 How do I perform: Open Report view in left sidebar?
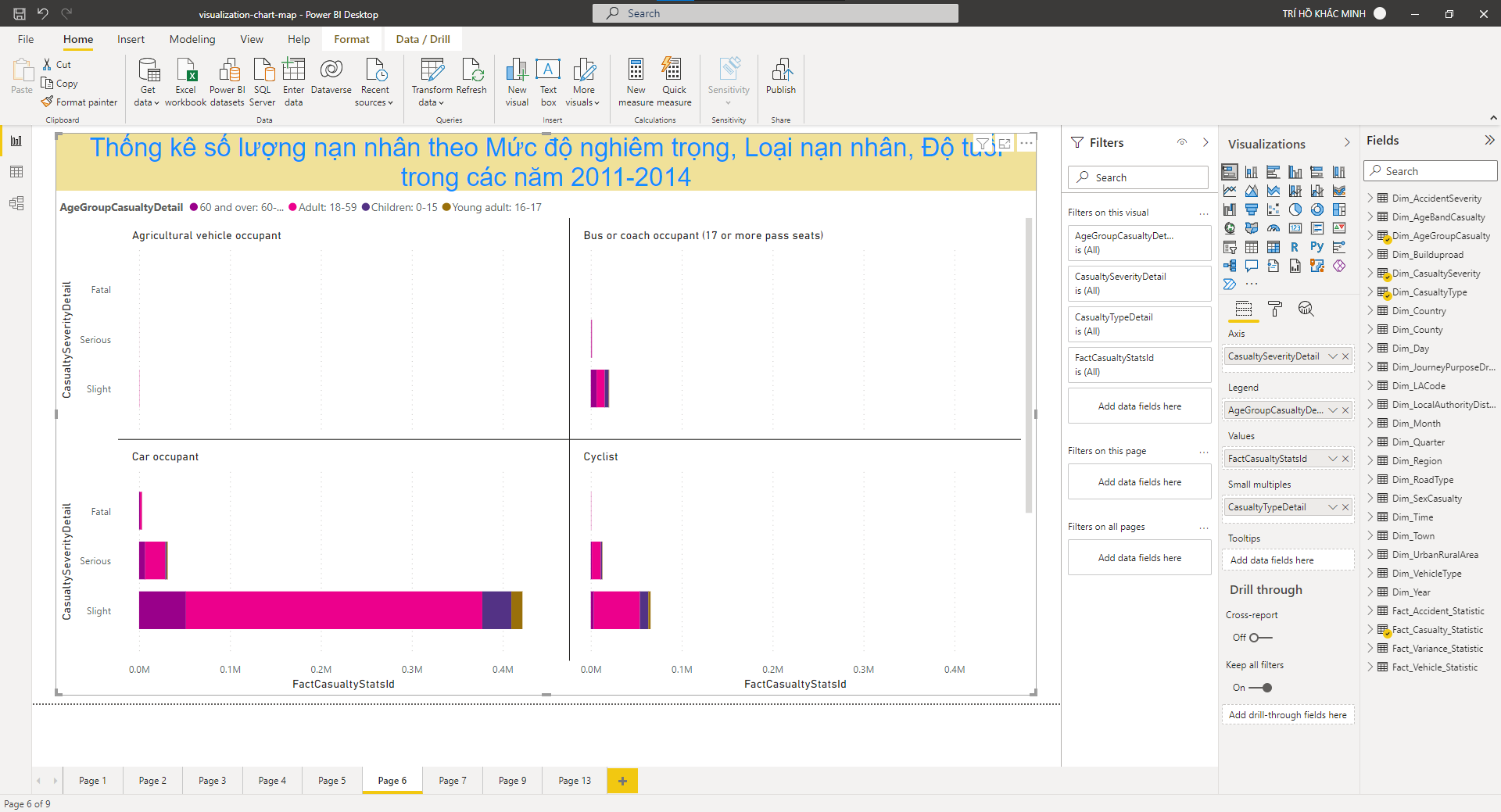pyautogui.click(x=16, y=141)
